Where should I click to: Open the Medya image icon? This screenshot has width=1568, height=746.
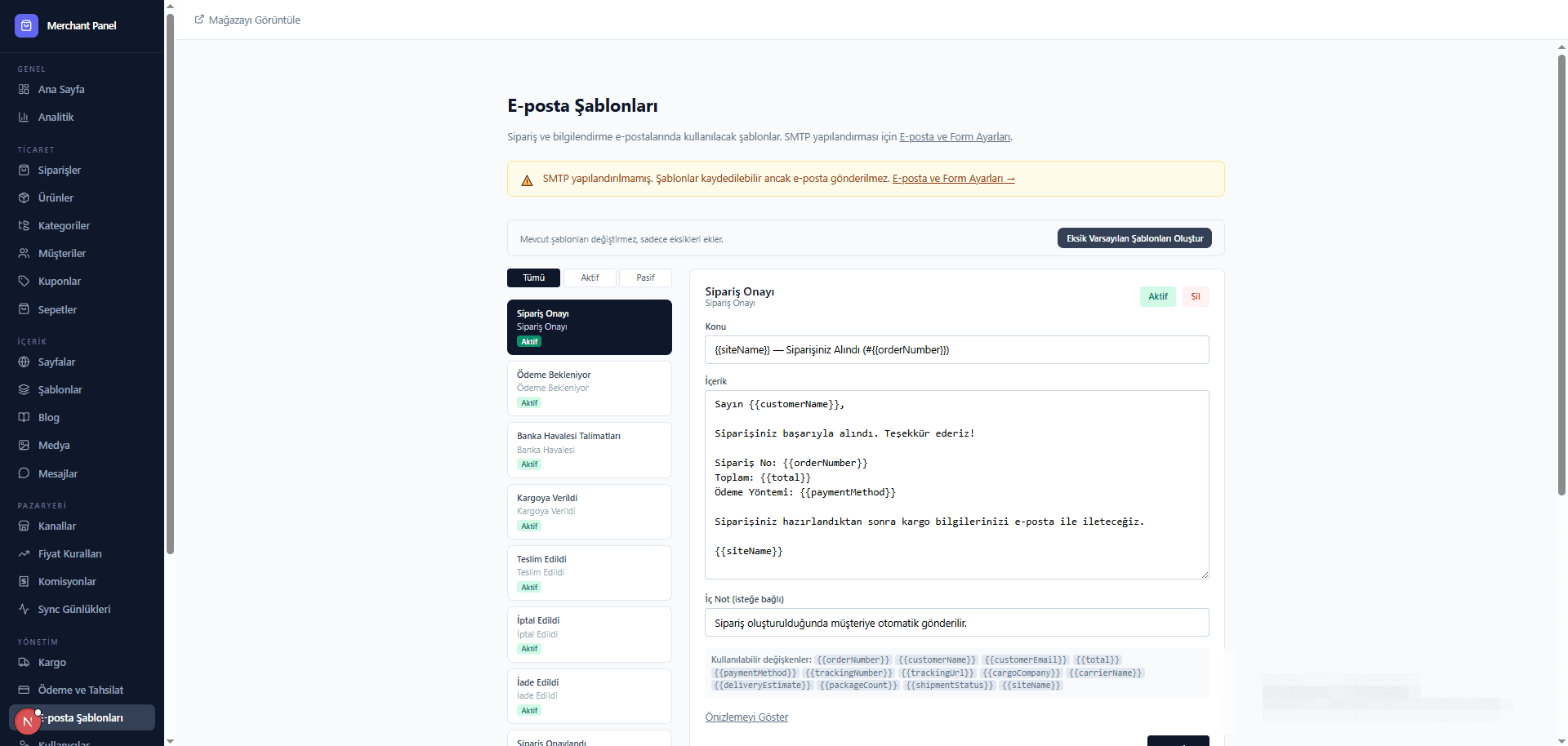click(24, 446)
